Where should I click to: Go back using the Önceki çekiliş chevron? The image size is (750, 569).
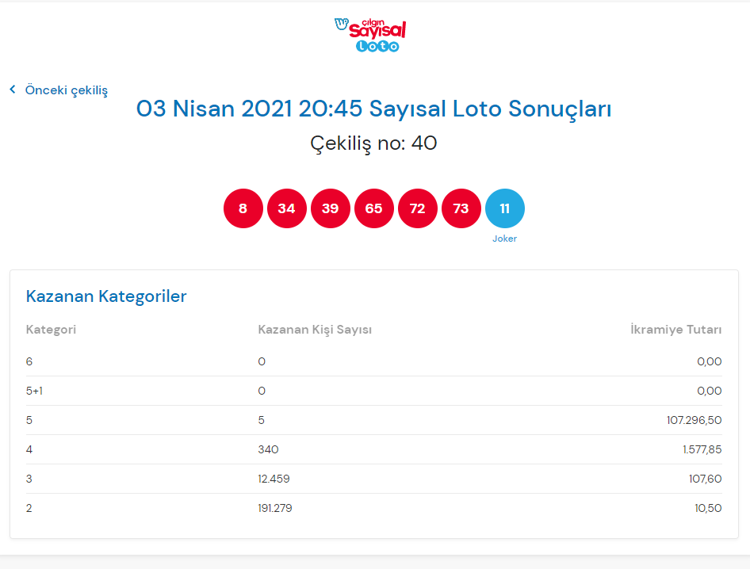(x=13, y=90)
